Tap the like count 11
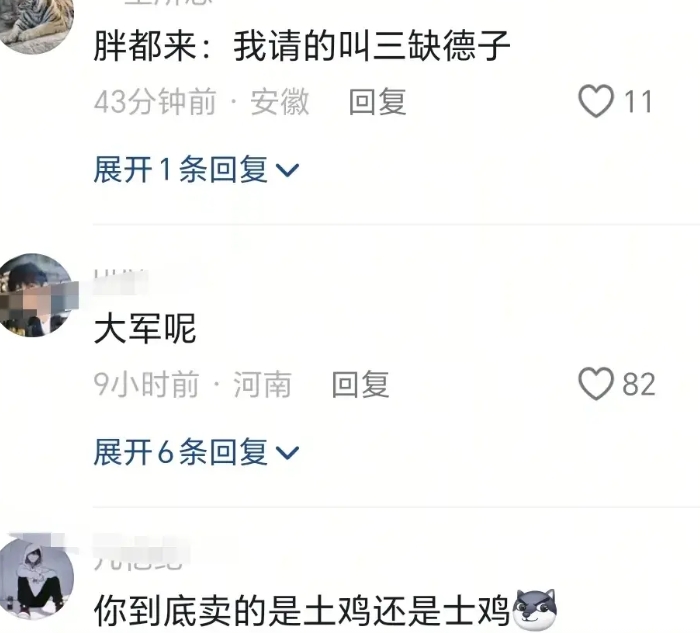The height and width of the screenshot is (633, 700). click(x=638, y=102)
